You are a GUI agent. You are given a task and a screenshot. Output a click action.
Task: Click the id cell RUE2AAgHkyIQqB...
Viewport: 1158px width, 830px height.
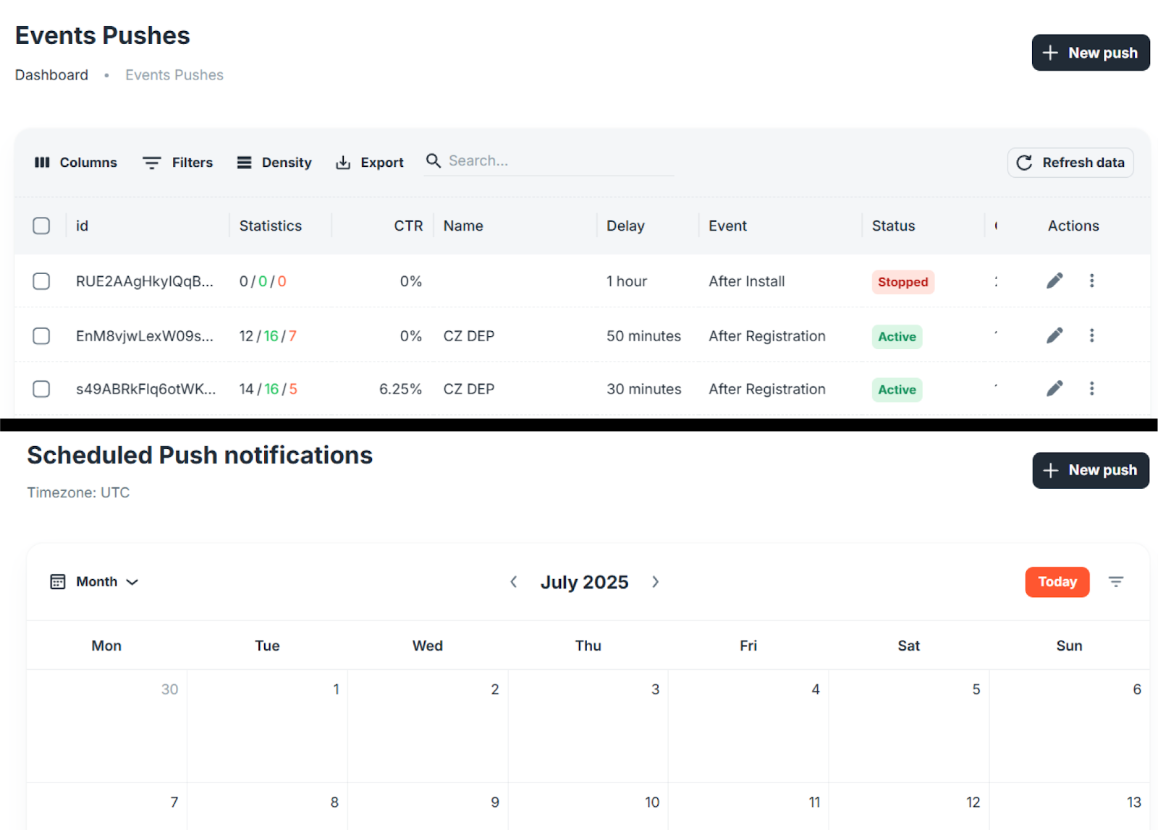pyautogui.click(x=144, y=281)
